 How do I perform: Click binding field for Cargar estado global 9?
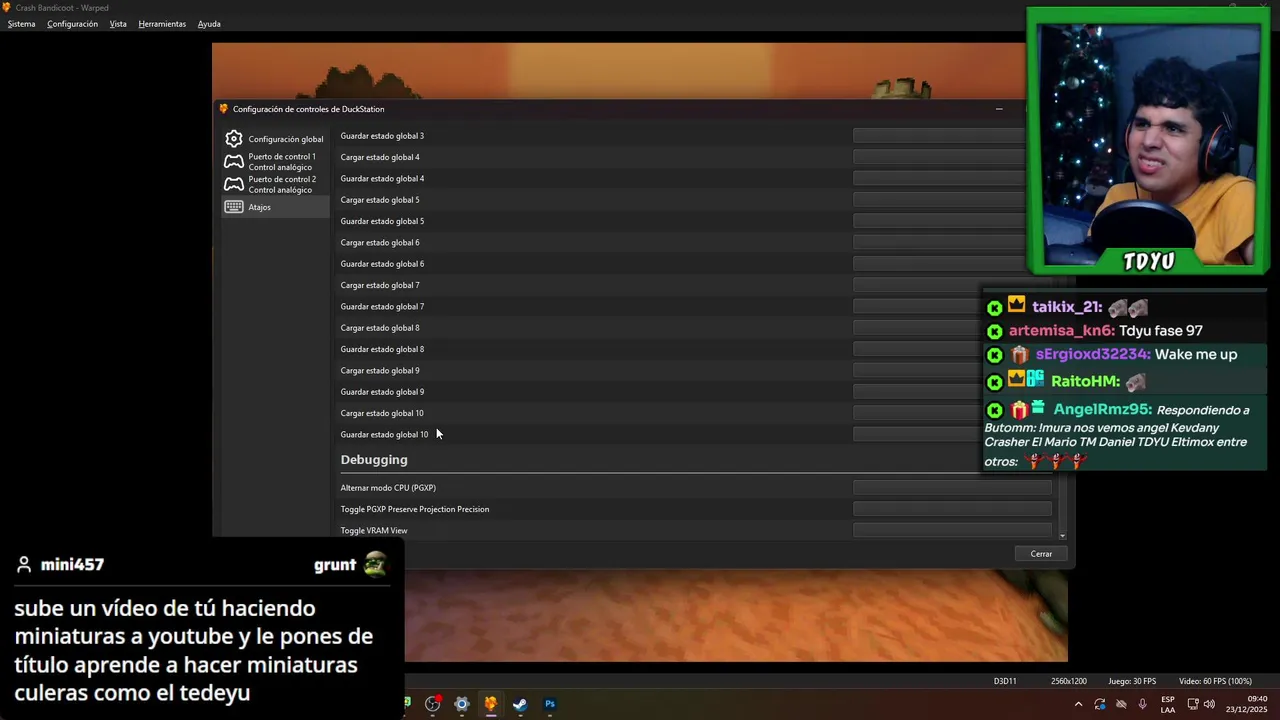[x=917, y=370]
